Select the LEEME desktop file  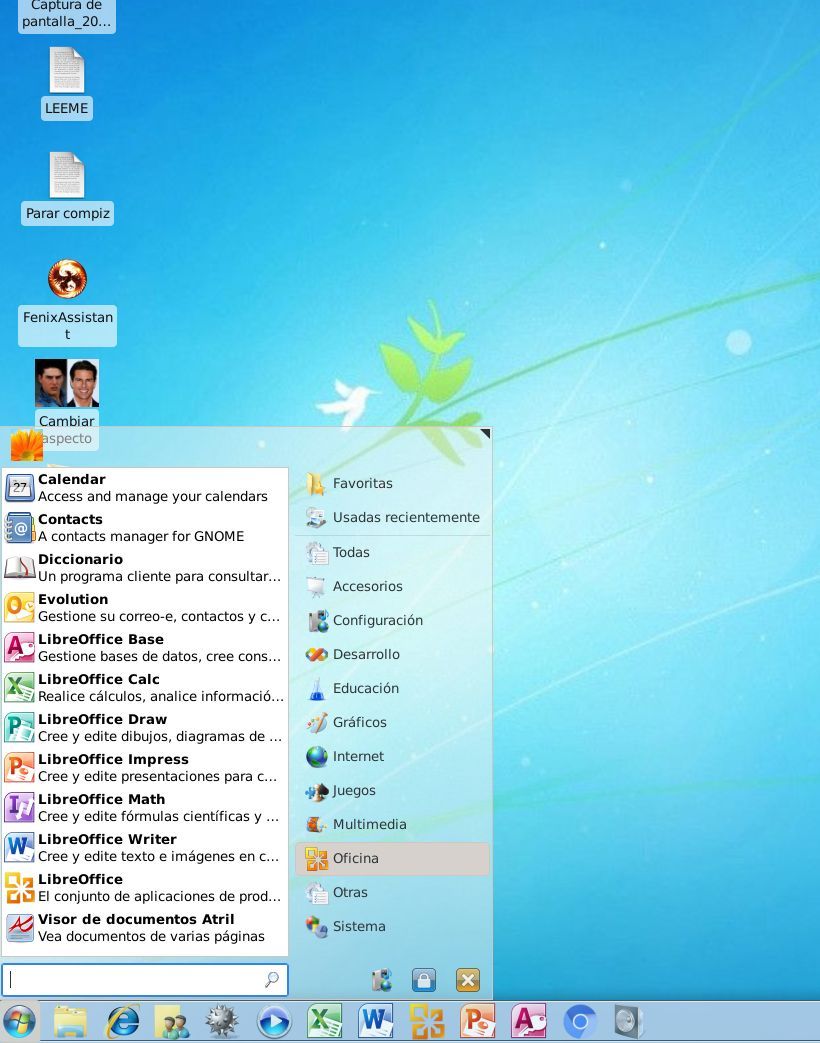(67, 83)
